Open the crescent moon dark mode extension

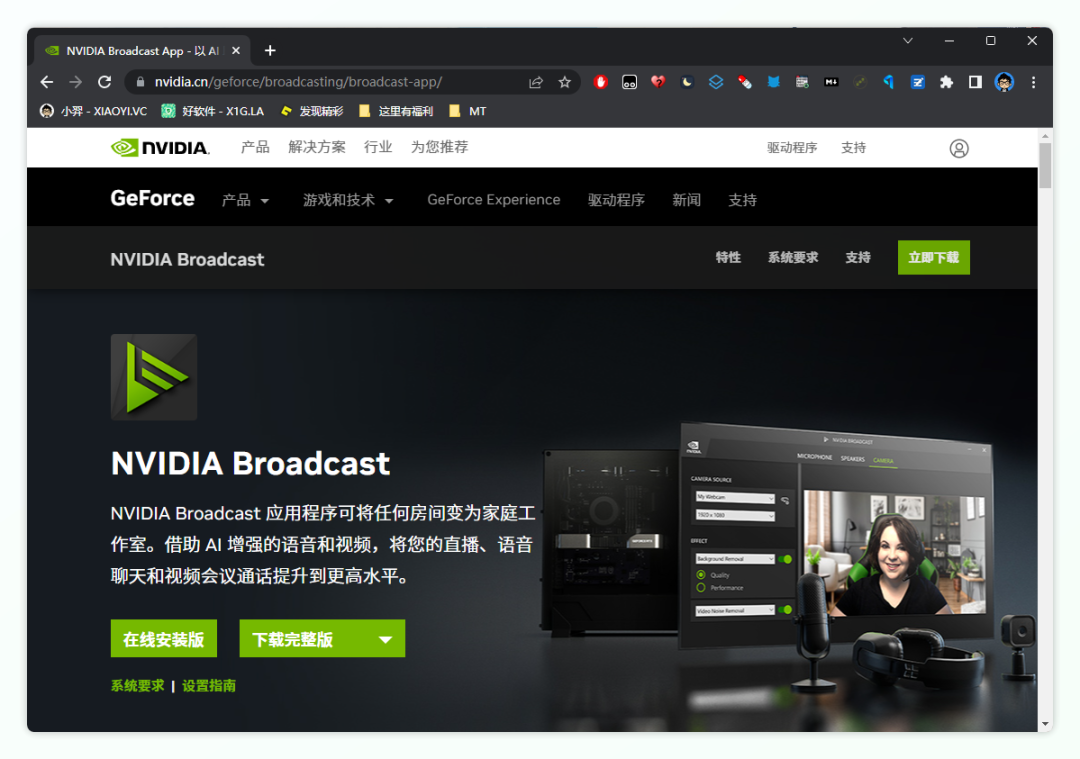point(687,83)
